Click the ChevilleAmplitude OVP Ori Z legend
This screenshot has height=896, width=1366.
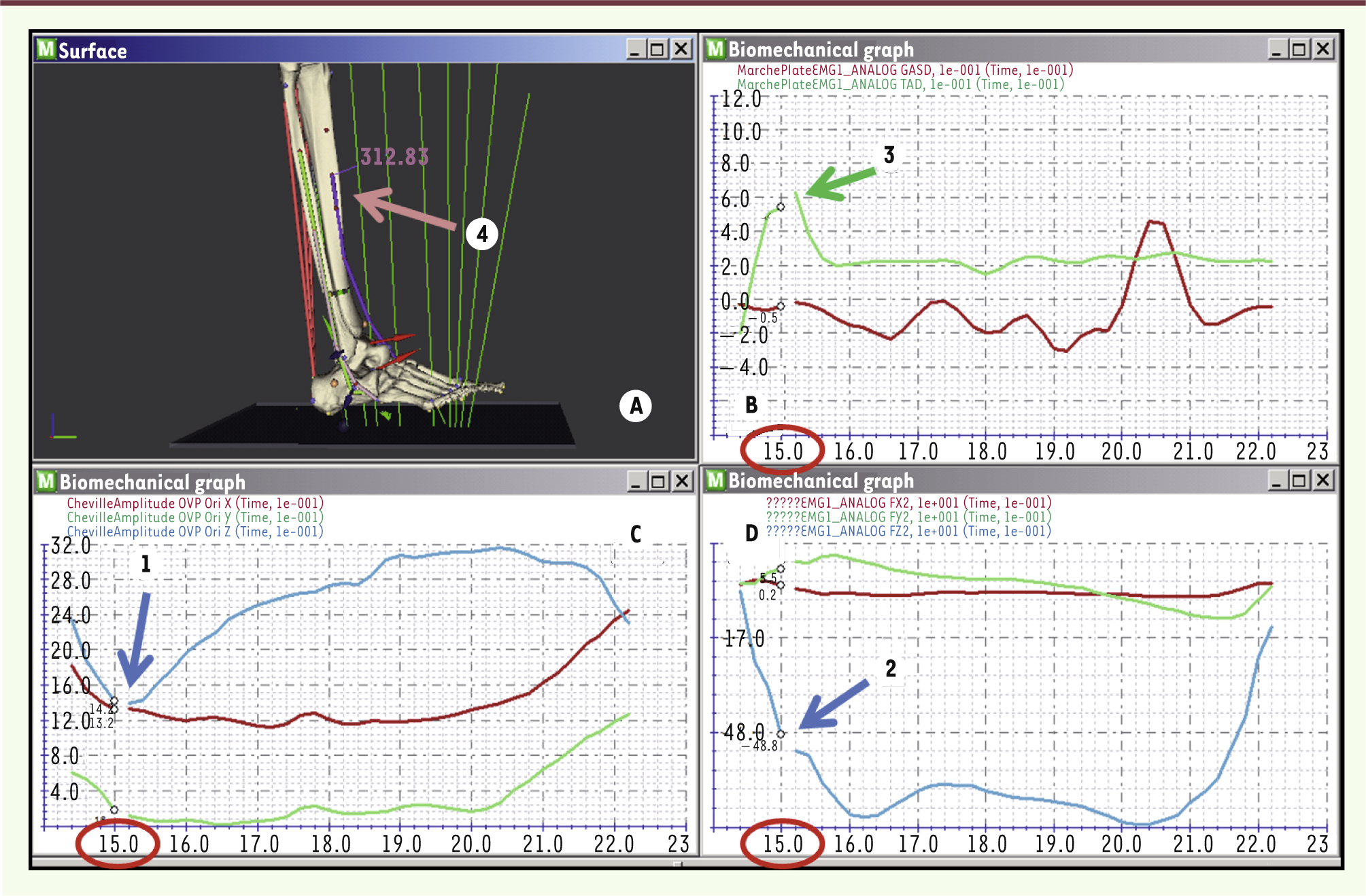click(194, 532)
